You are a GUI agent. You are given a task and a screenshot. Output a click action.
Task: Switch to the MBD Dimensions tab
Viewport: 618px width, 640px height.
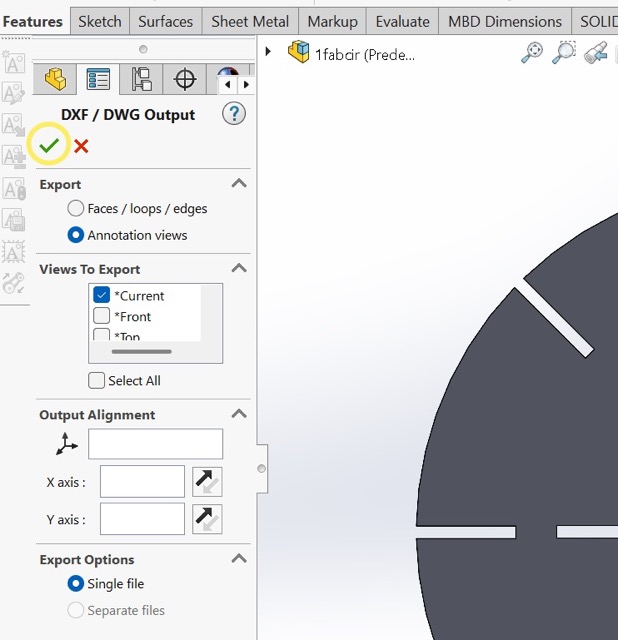(505, 21)
